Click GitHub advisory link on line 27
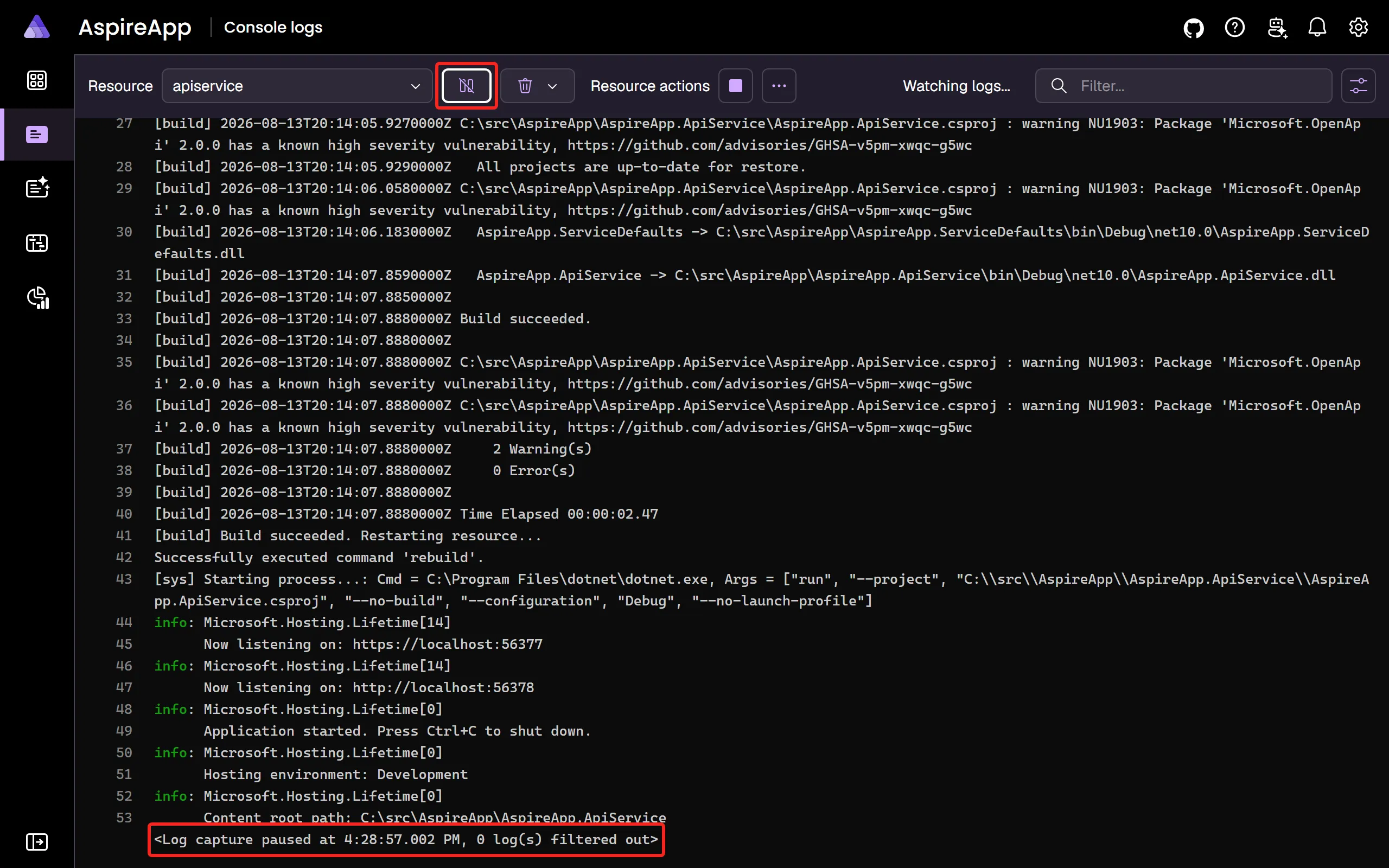 (769, 145)
